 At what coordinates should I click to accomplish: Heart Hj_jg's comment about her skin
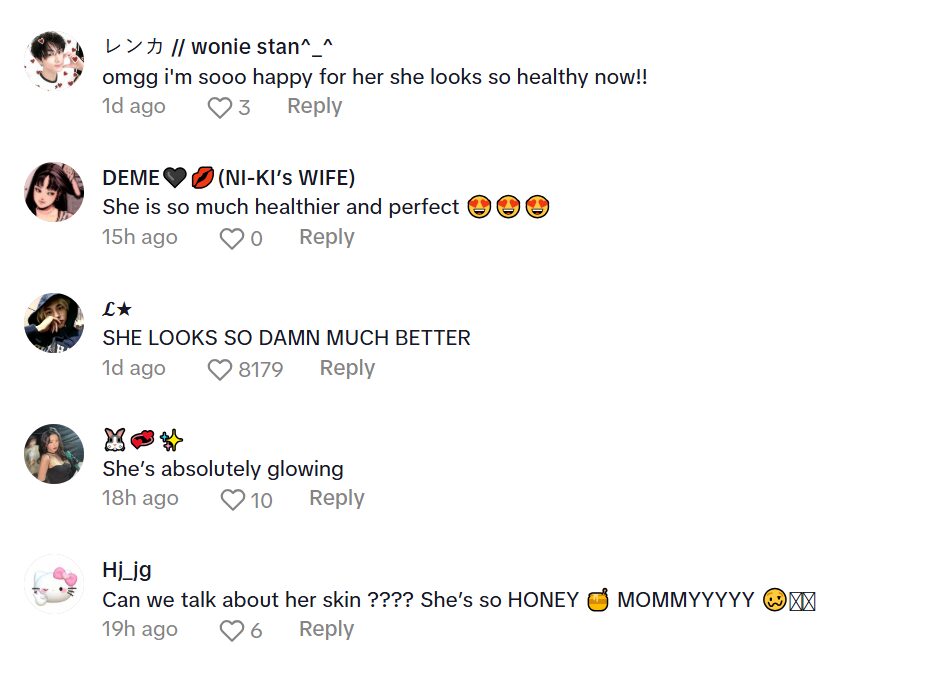coord(232,631)
